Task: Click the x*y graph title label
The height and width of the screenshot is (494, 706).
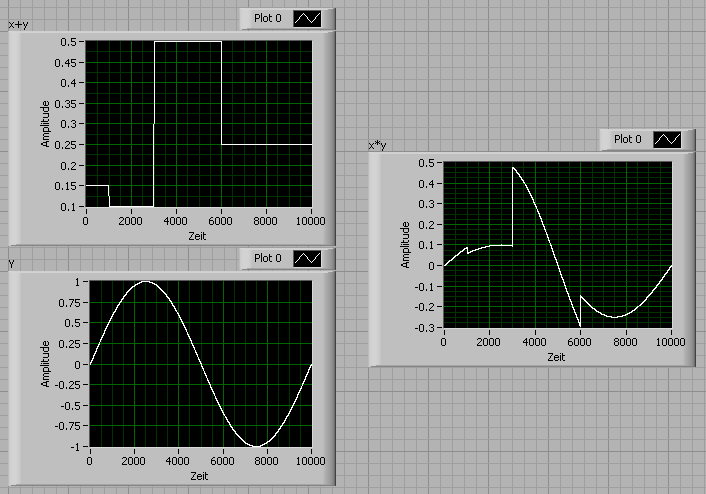Action: tap(377, 145)
